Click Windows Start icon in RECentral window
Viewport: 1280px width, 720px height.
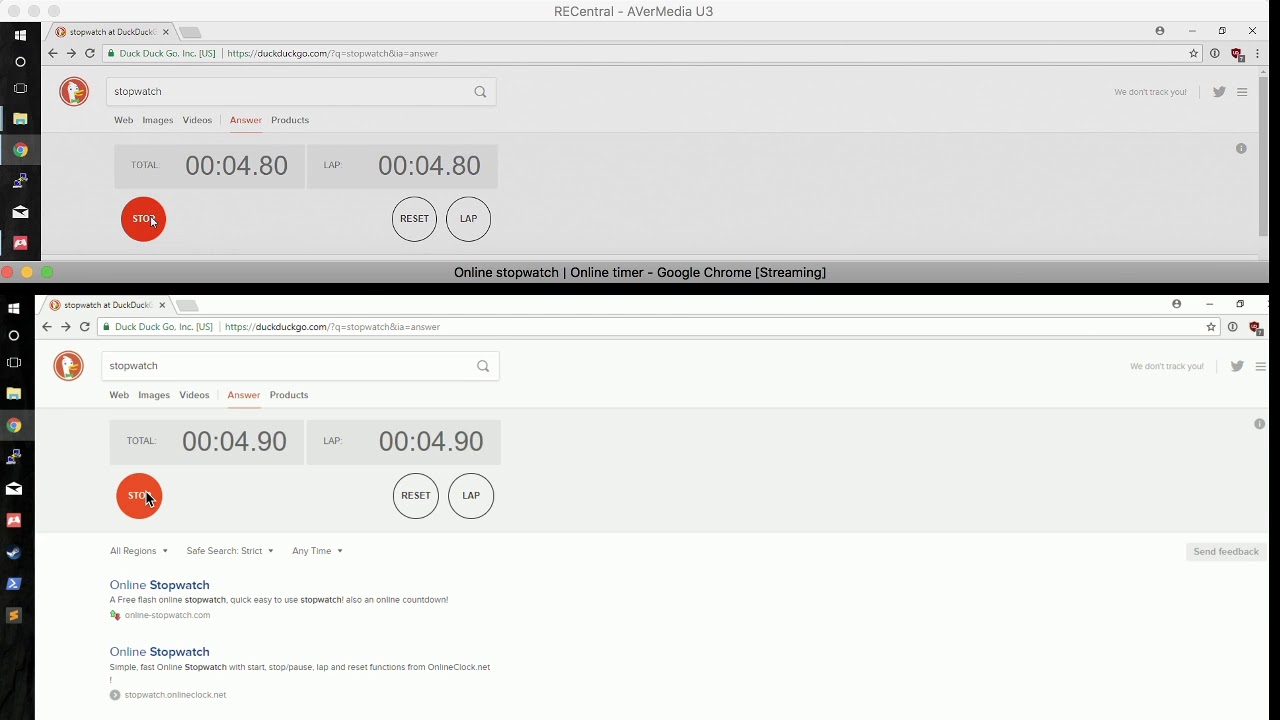pyautogui.click(x=20, y=35)
